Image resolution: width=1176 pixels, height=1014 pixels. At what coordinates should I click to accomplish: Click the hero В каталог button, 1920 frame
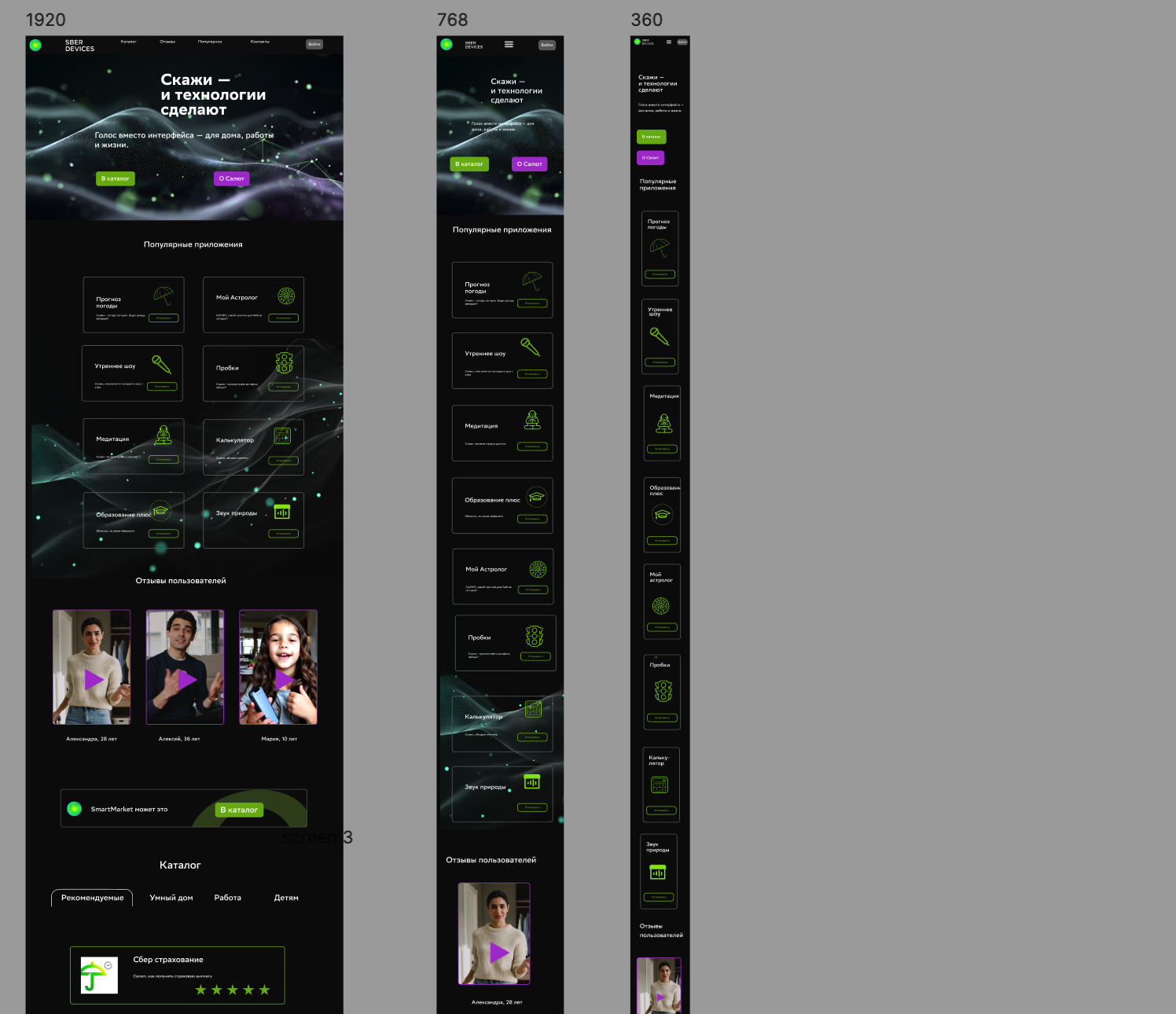click(116, 178)
